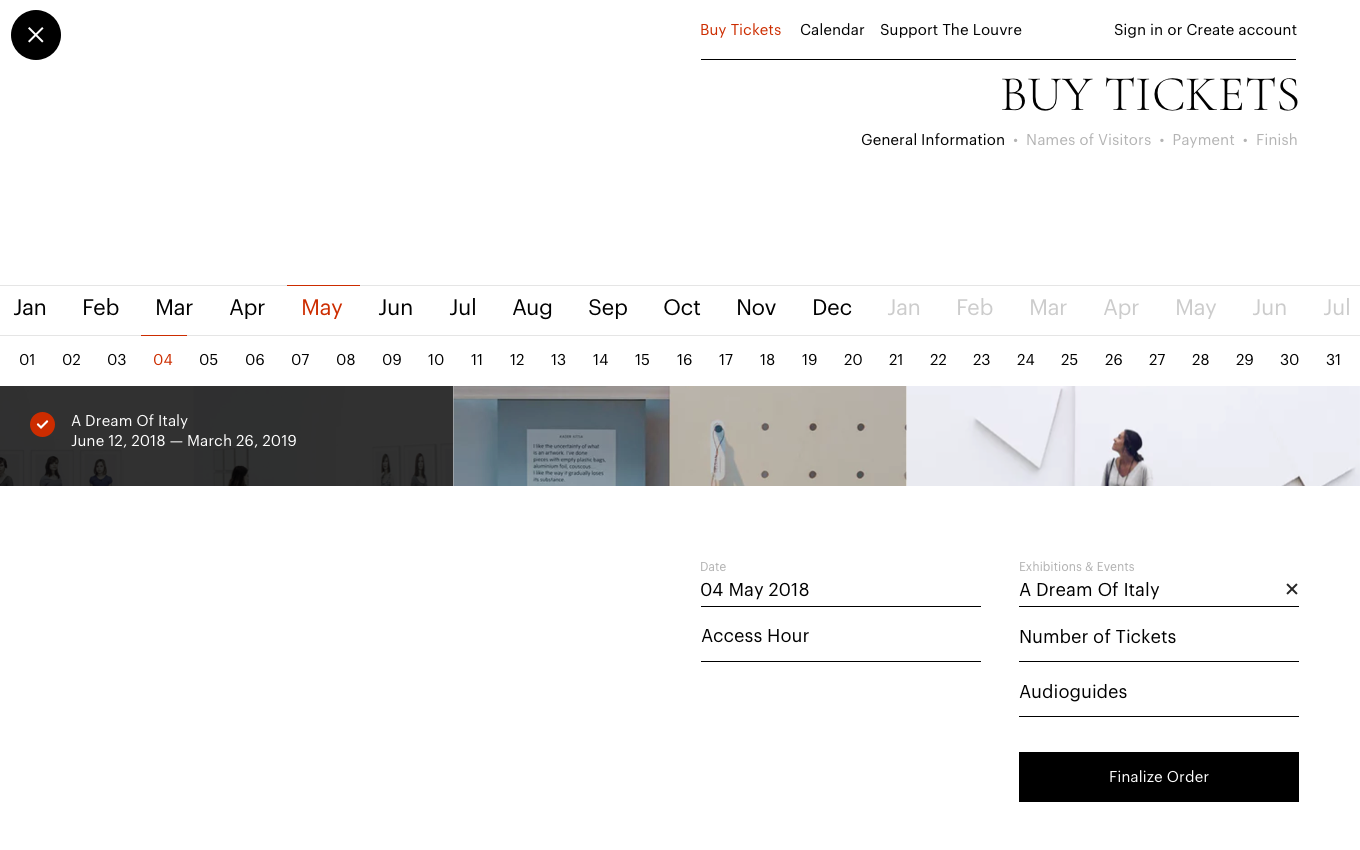Open the Number of Tickets selector
Screen dimensions: 1360x850
(x=1158, y=637)
